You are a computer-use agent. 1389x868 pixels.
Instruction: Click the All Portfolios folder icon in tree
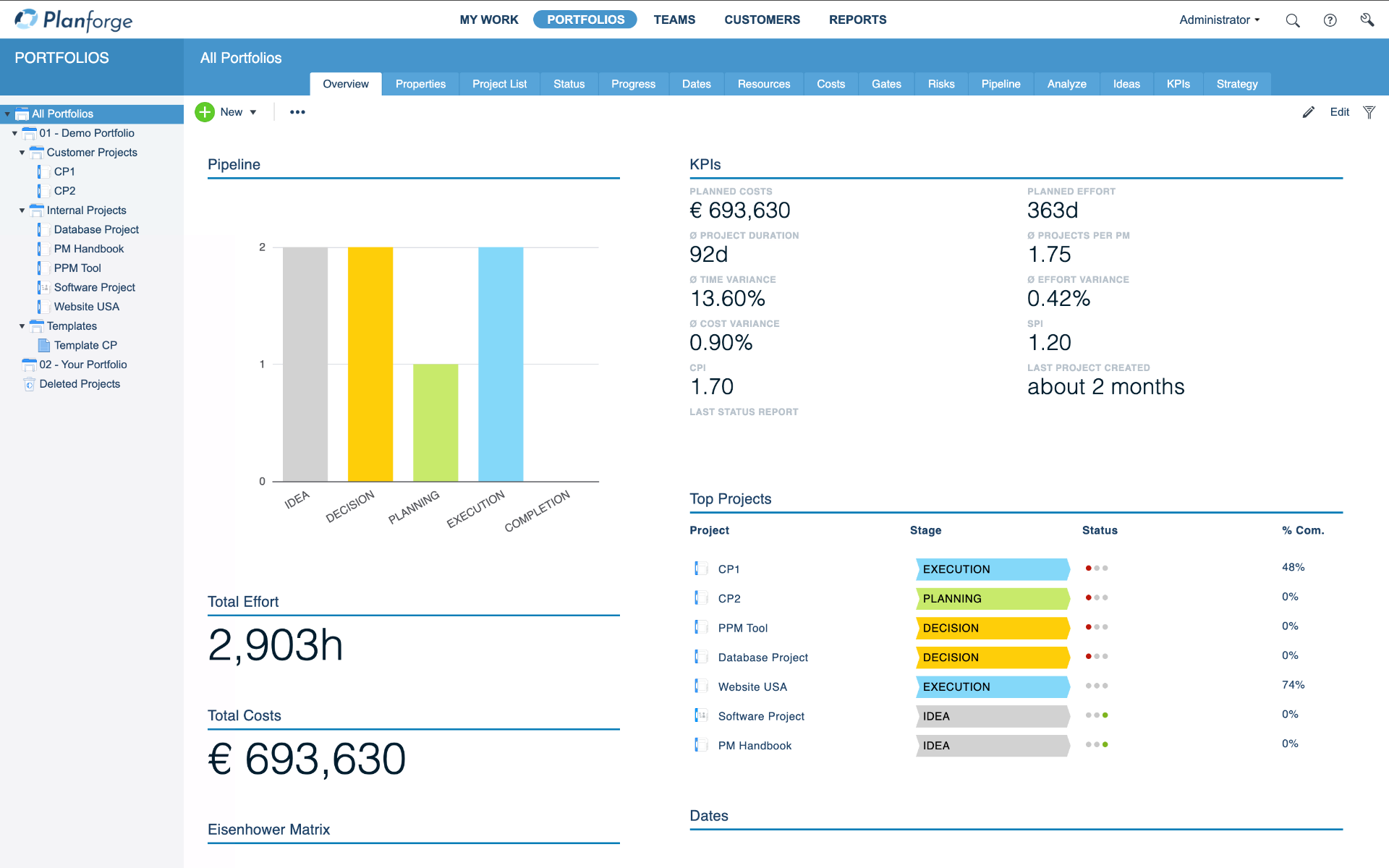coord(22,114)
